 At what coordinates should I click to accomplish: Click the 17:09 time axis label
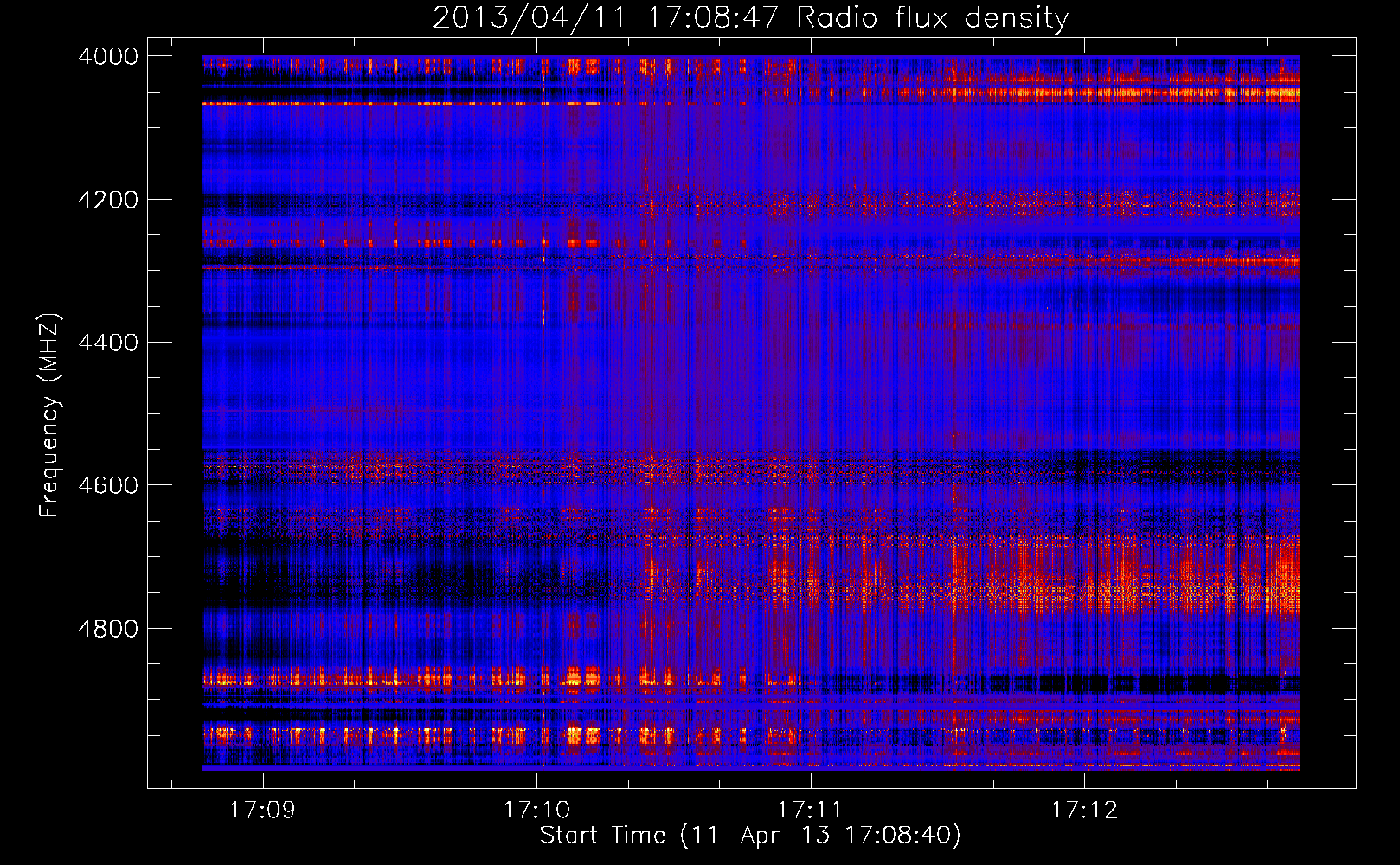(262, 810)
